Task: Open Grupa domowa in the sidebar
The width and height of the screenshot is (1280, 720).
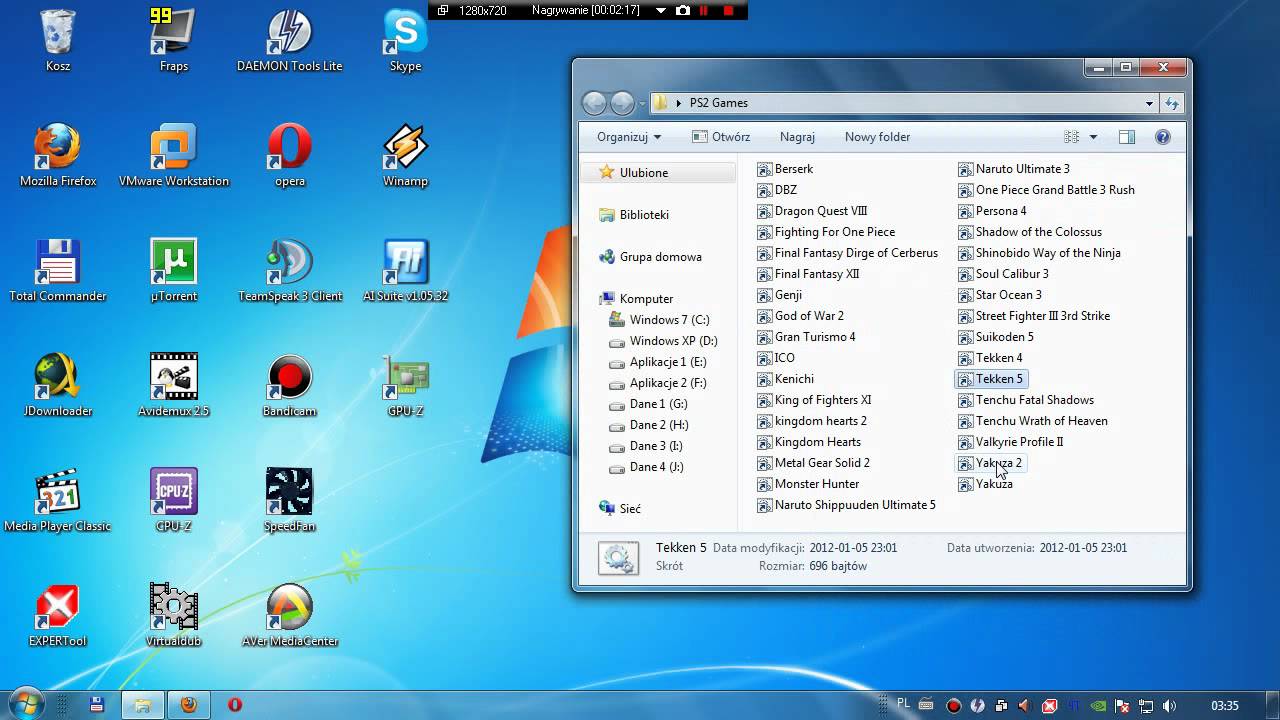Action: 650,257
